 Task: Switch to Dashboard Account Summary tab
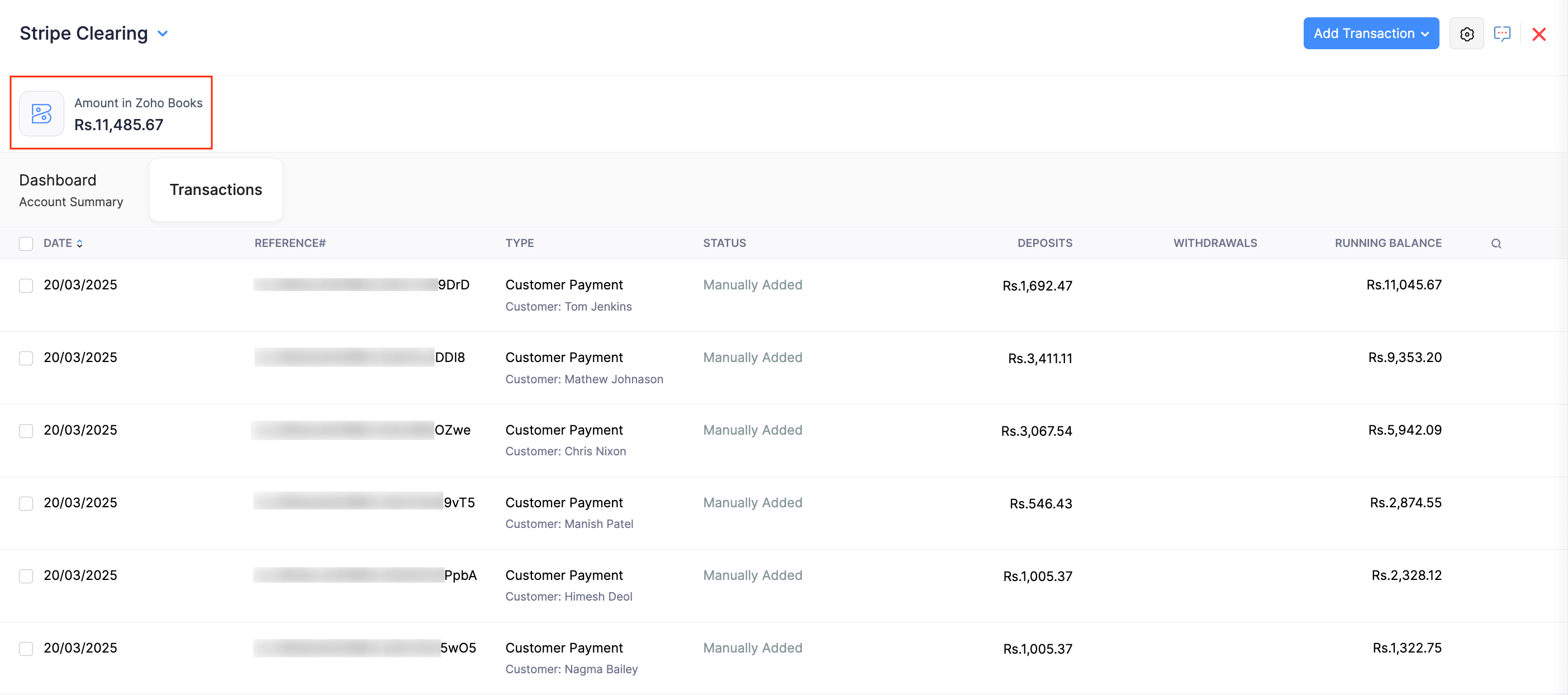click(71, 190)
